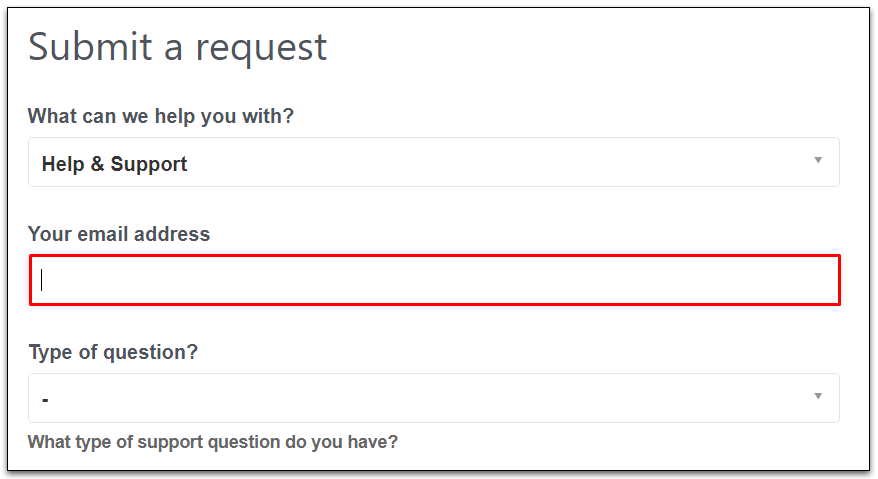The height and width of the screenshot is (479, 878).
Task: Click the 'Your email address' label
Action: pyautogui.click(x=119, y=234)
